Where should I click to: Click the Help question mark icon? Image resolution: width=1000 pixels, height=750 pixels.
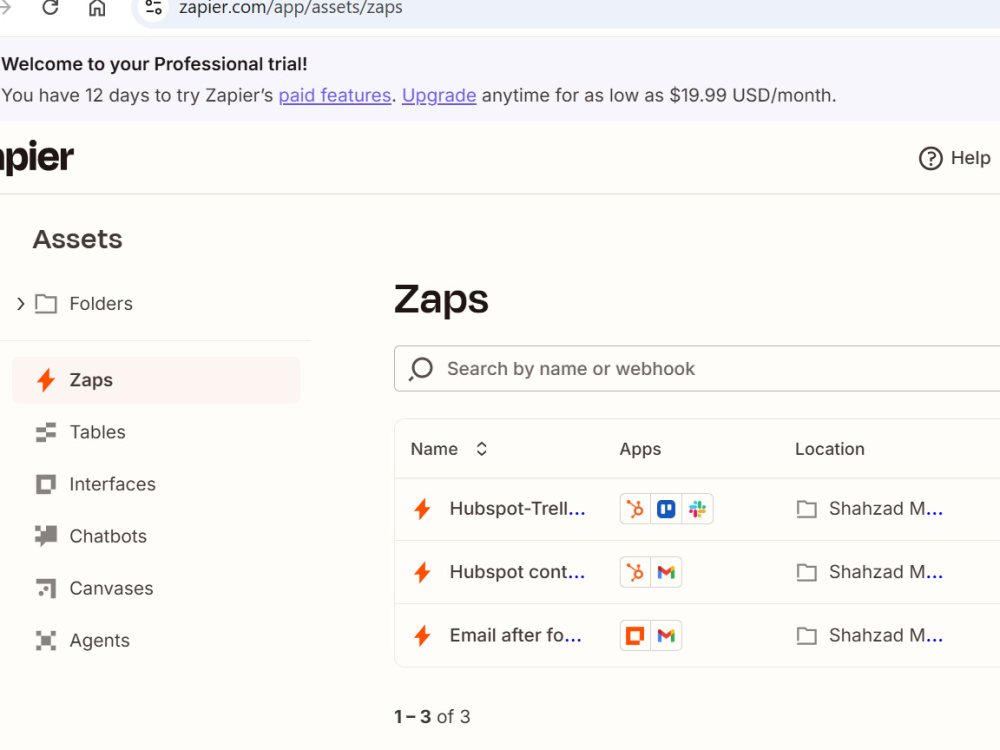930,158
